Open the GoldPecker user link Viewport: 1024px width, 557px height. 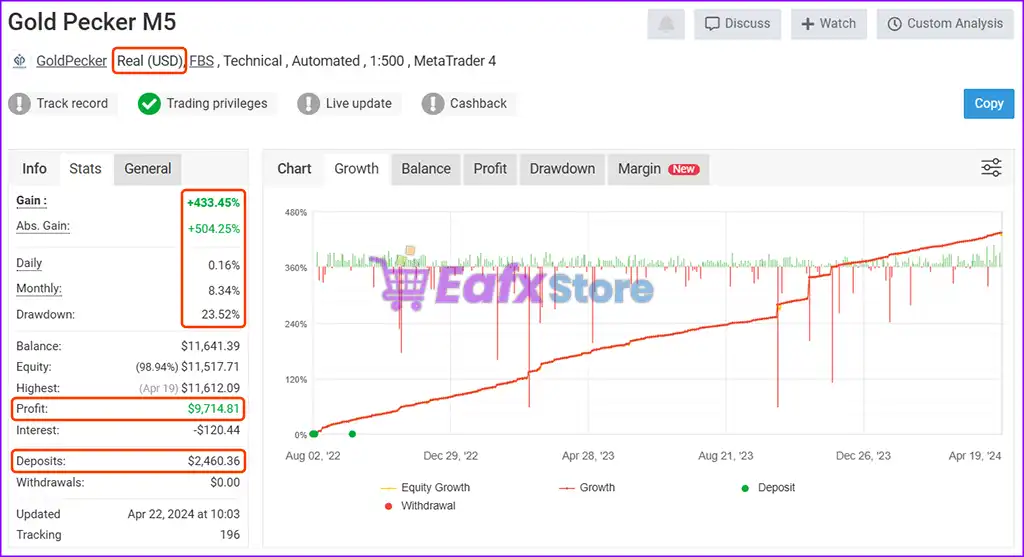(x=71, y=61)
